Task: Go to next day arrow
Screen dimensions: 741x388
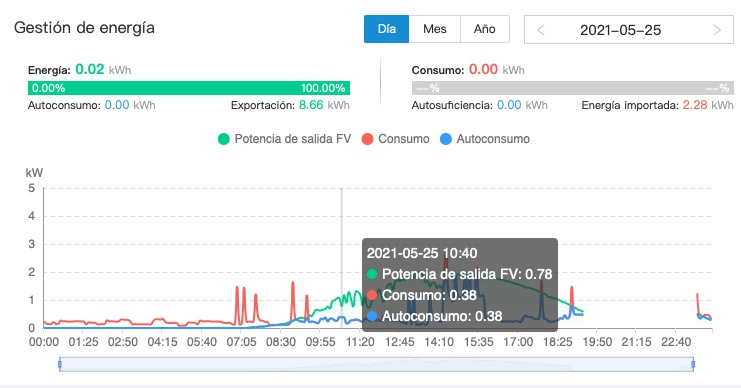Action: (x=717, y=30)
